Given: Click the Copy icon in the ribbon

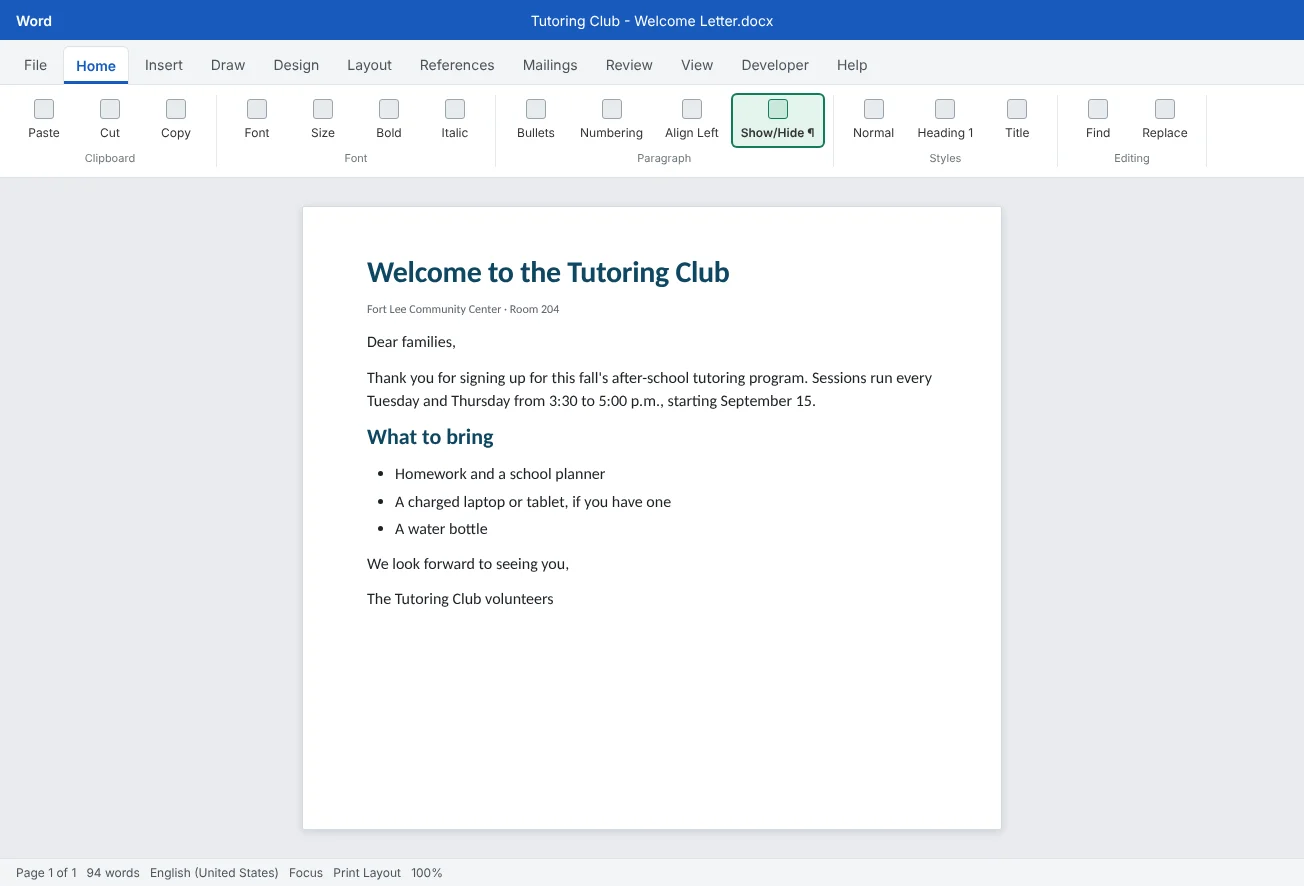Looking at the screenshot, I should (x=176, y=109).
